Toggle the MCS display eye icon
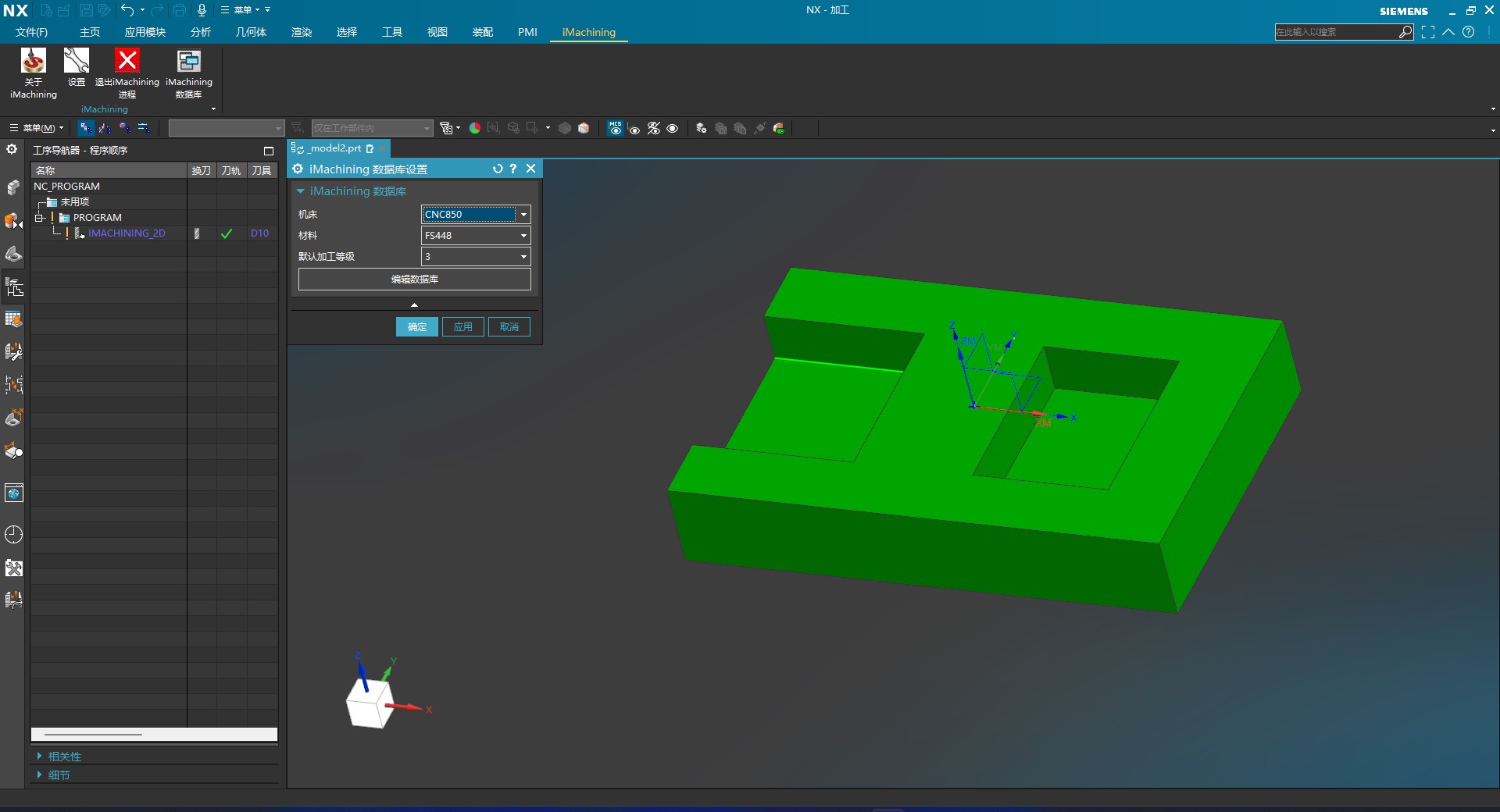The image size is (1500, 812). click(616, 128)
